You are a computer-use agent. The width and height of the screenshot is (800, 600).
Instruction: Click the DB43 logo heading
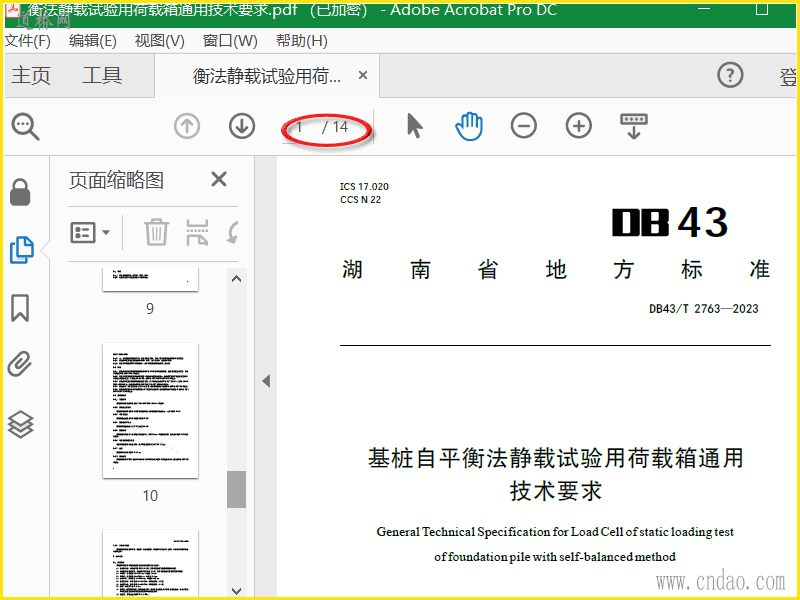(x=670, y=222)
